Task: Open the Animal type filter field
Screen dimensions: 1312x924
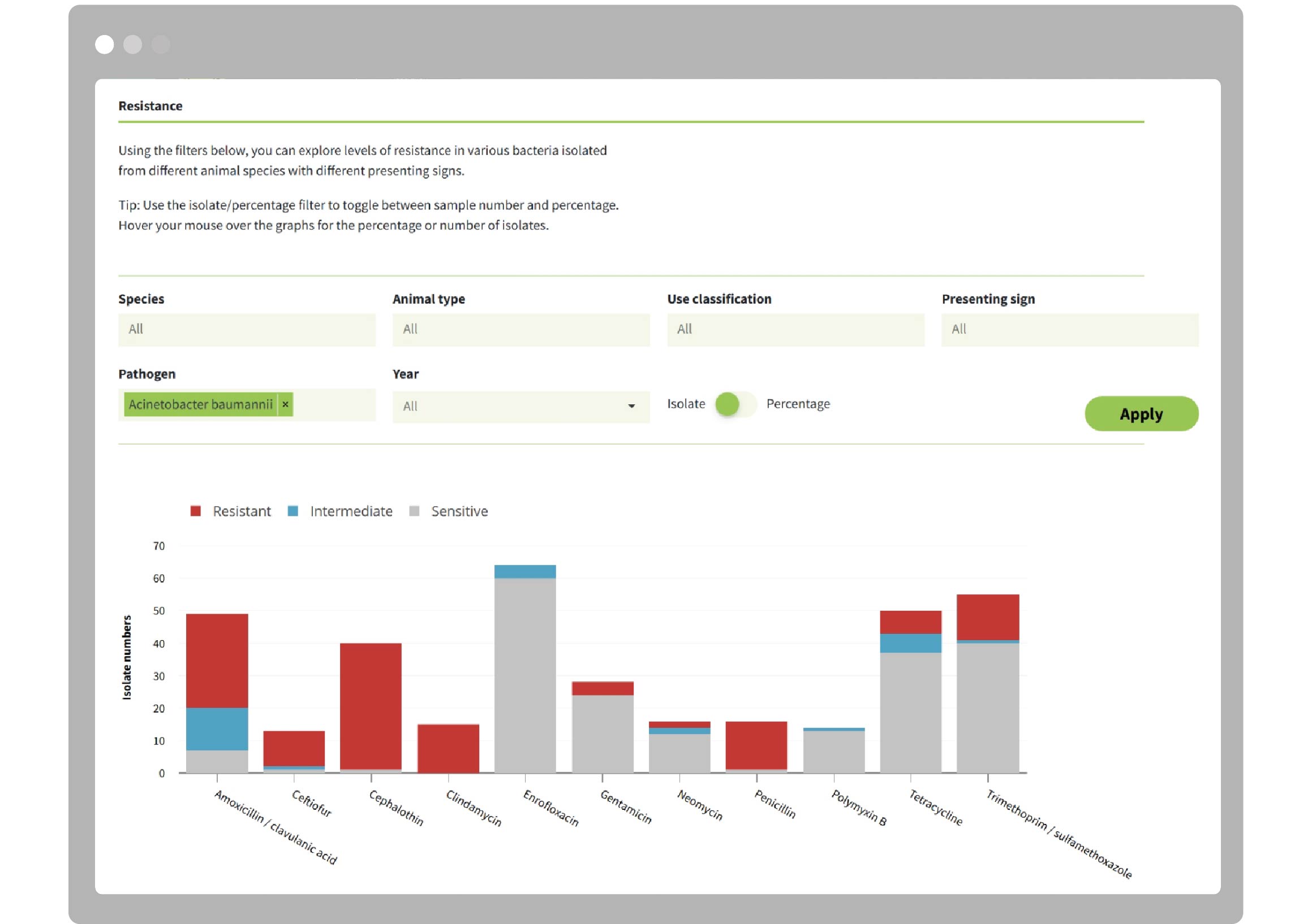Action: click(x=521, y=330)
